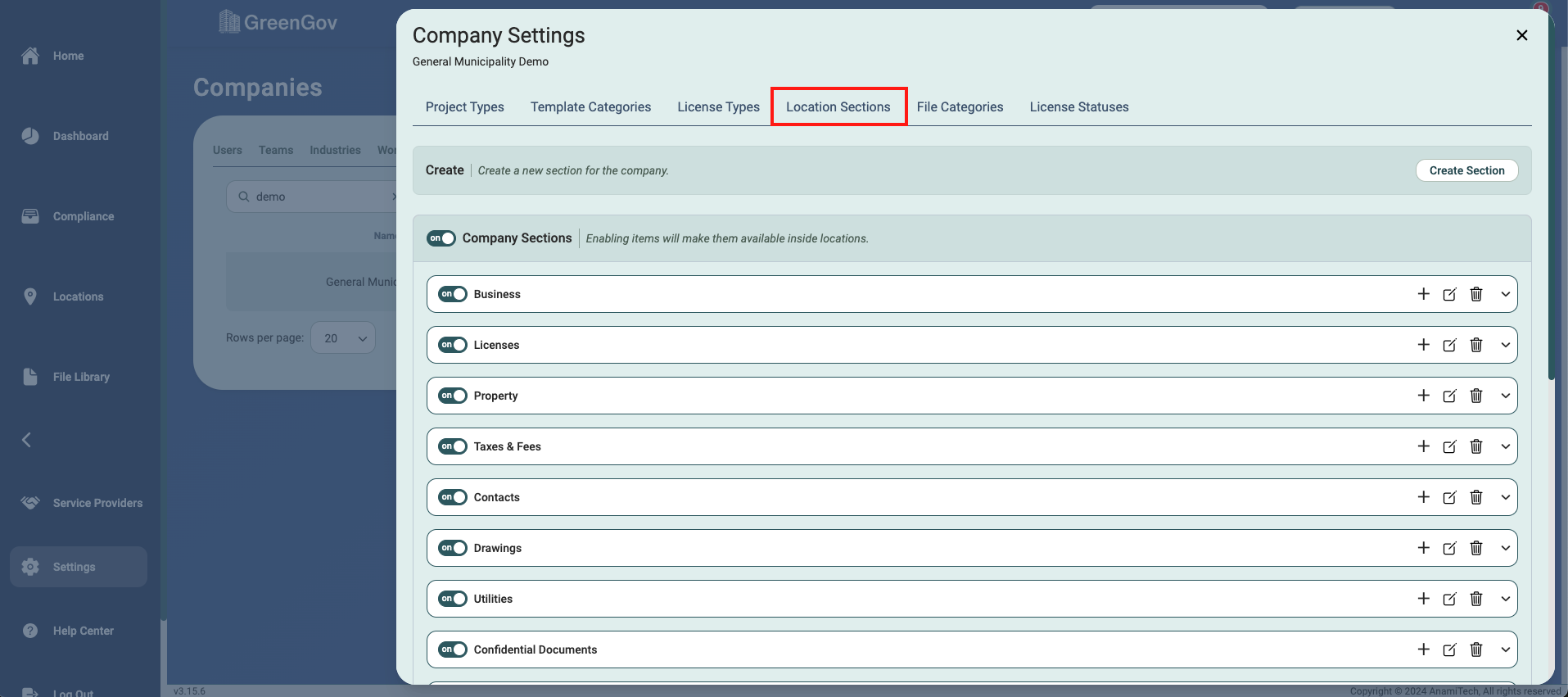Turn off the Drawings toggle
This screenshot has width=1568, height=697.
(x=452, y=548)
